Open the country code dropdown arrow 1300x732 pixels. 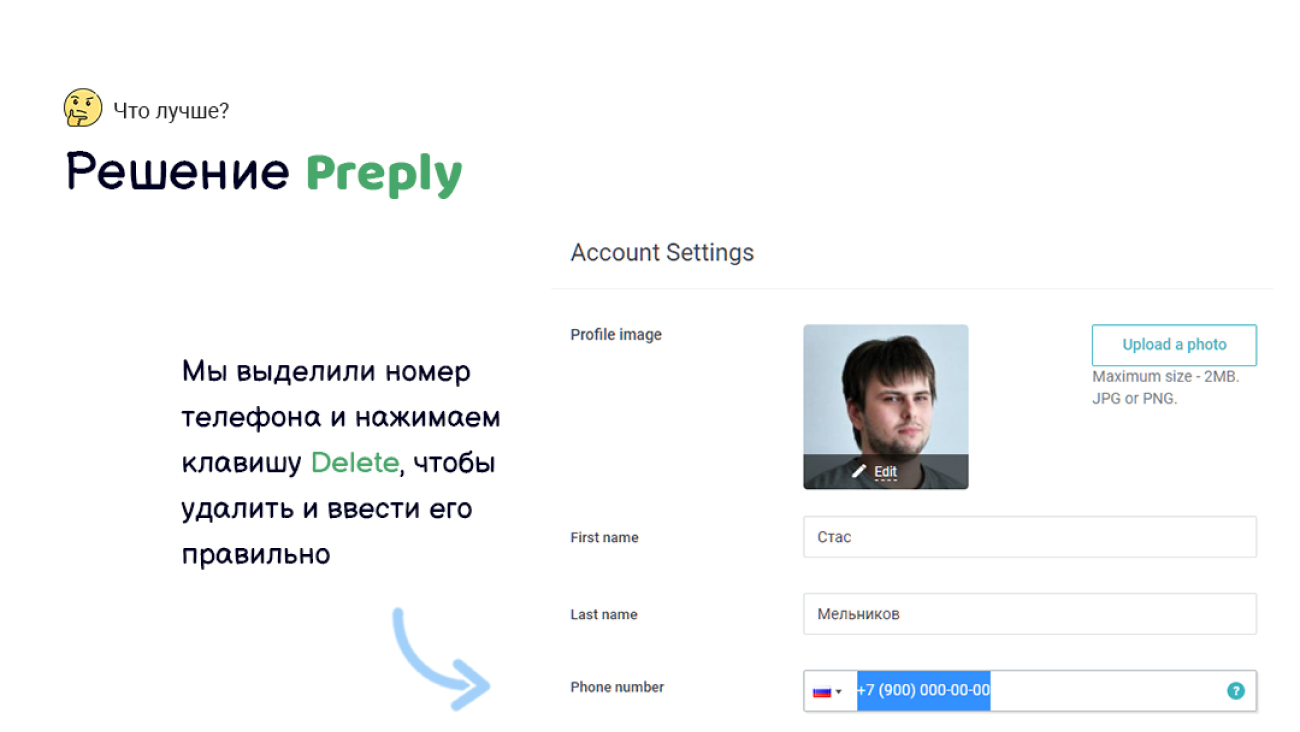click(839, 692)
